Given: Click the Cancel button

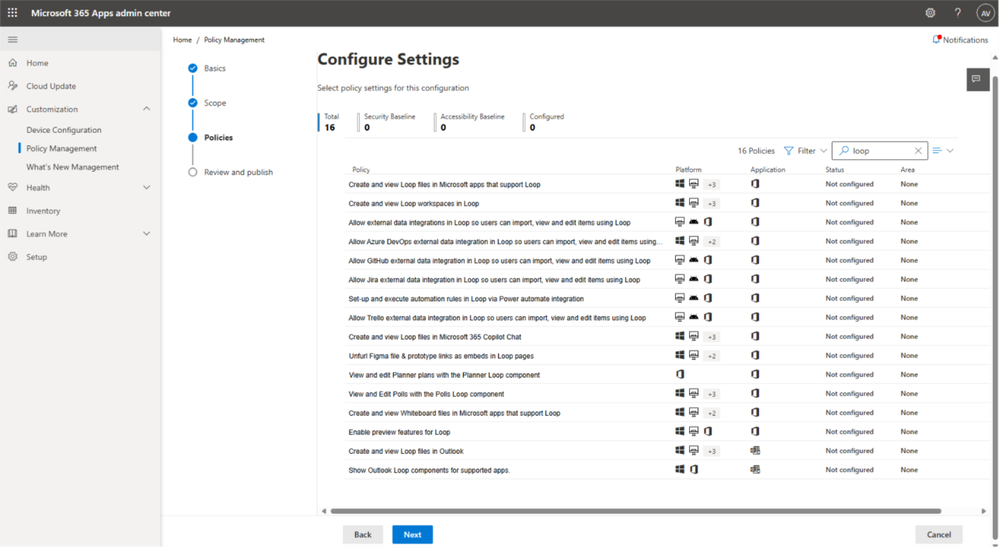Looking at the screenshot, I should (938, 534).
